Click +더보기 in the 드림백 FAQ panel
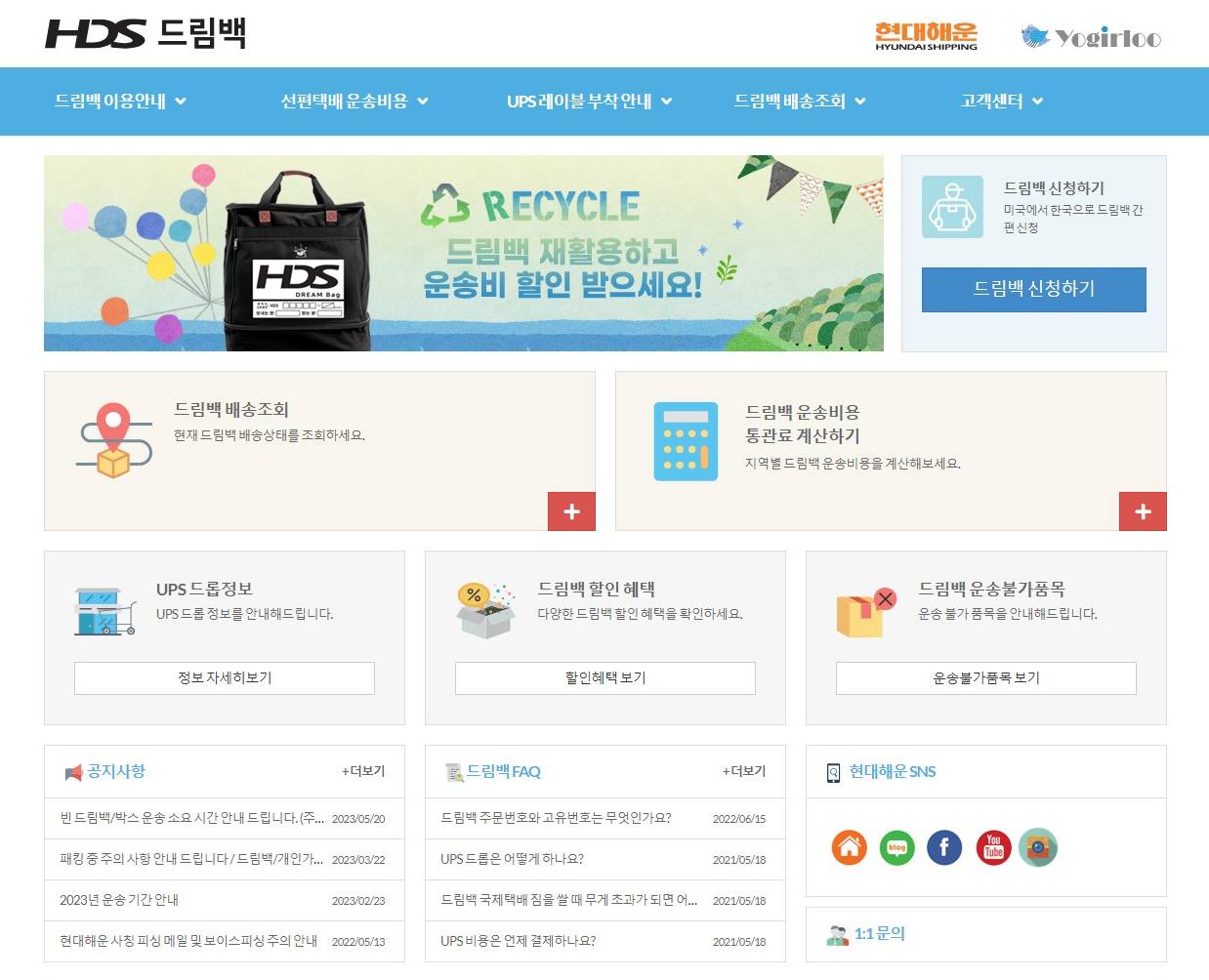The height and width of the screenshot is (980, 1209). point(744,771)
